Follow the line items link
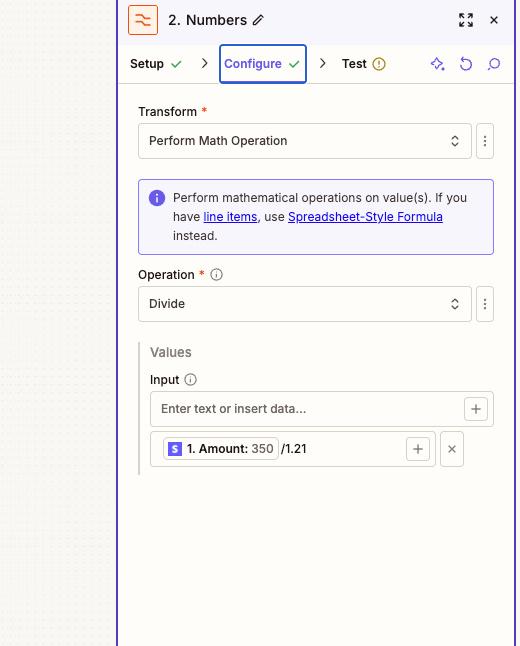 (230, 217)
